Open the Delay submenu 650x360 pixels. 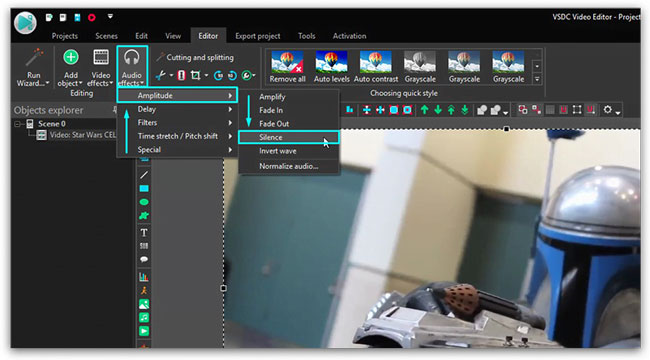[x=177, y=109]
